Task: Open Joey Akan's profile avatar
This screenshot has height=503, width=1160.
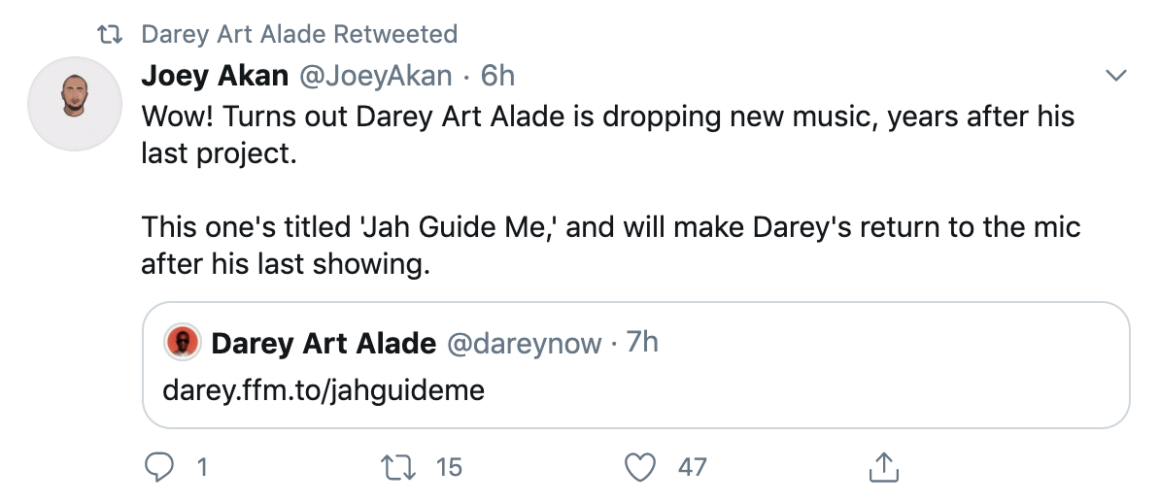Action: (x=73, y=104)
